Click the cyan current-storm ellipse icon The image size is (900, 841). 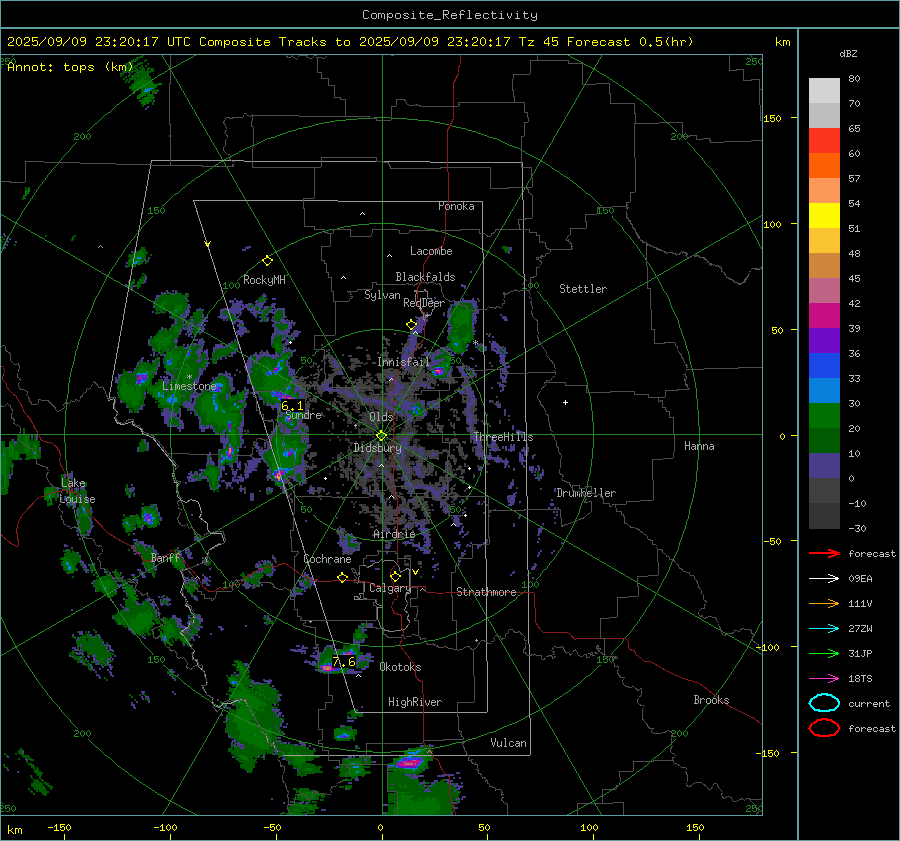tap(824, 703)
